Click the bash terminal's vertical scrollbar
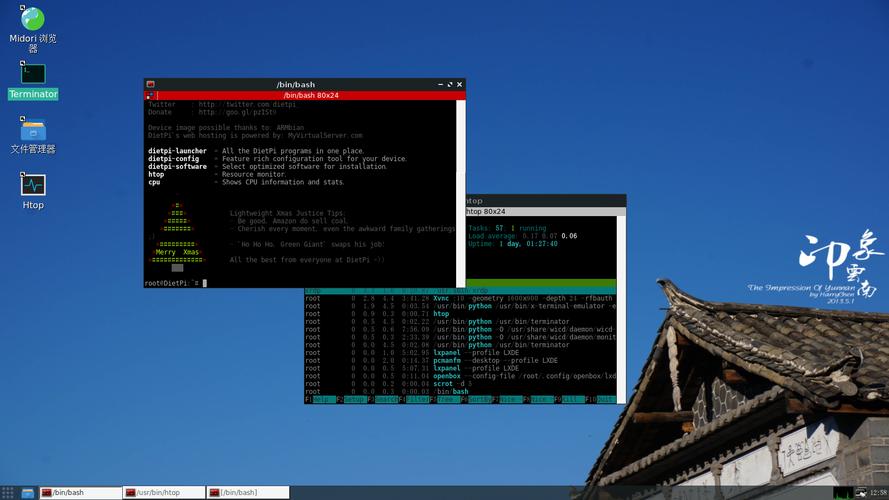Viewport: 889px width, 500px height. 462,190
